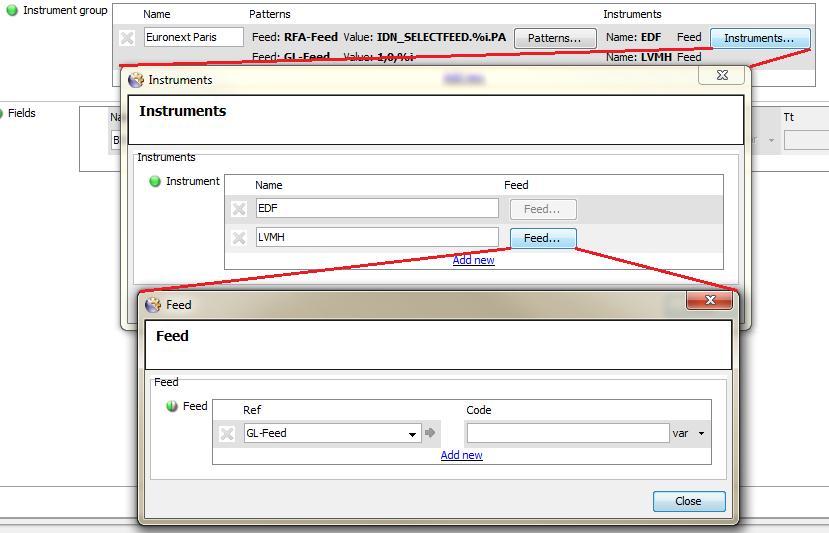Click the Code input field
The image size is (829, 533).
coord(567,433)
